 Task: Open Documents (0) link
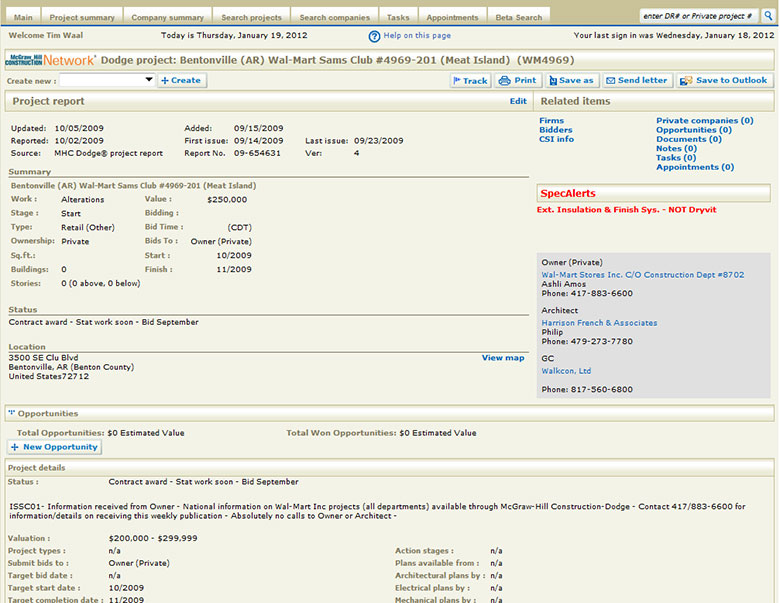click(x=688, y=139)
